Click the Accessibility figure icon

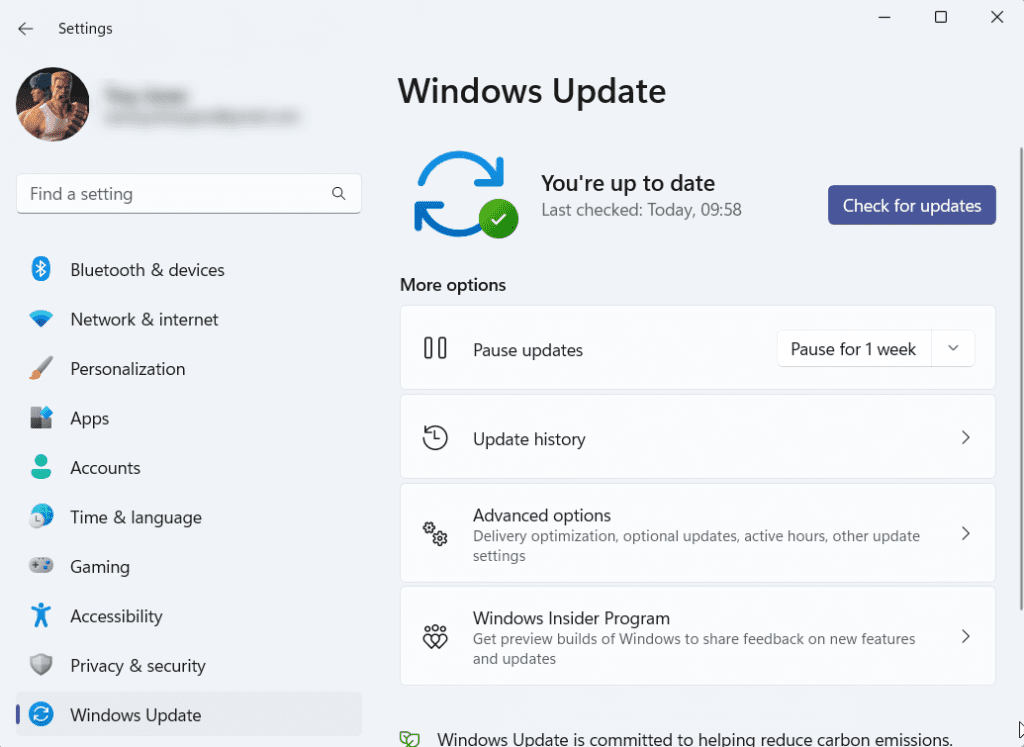coord(40,615)
